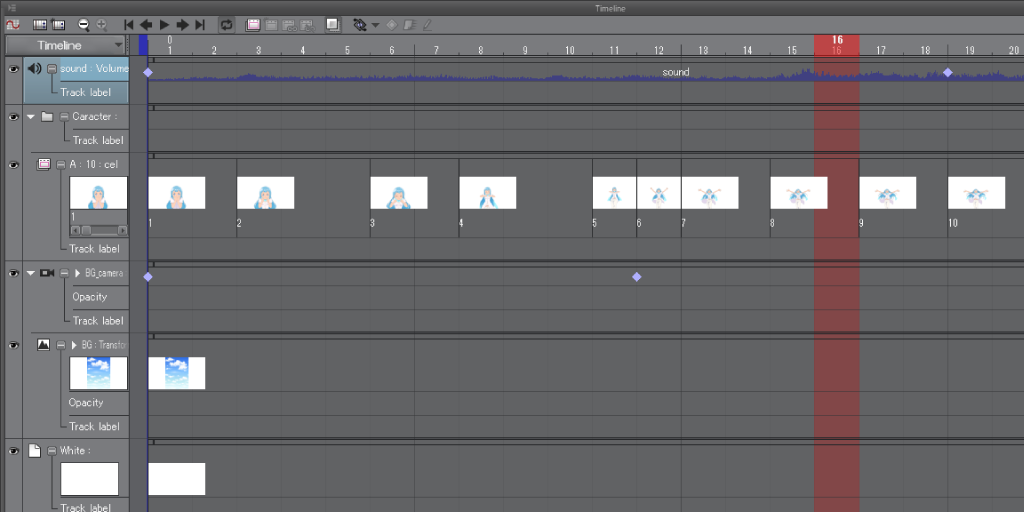Go to the last frame of the timeline
1024x512 pixels.
(200, 24)
